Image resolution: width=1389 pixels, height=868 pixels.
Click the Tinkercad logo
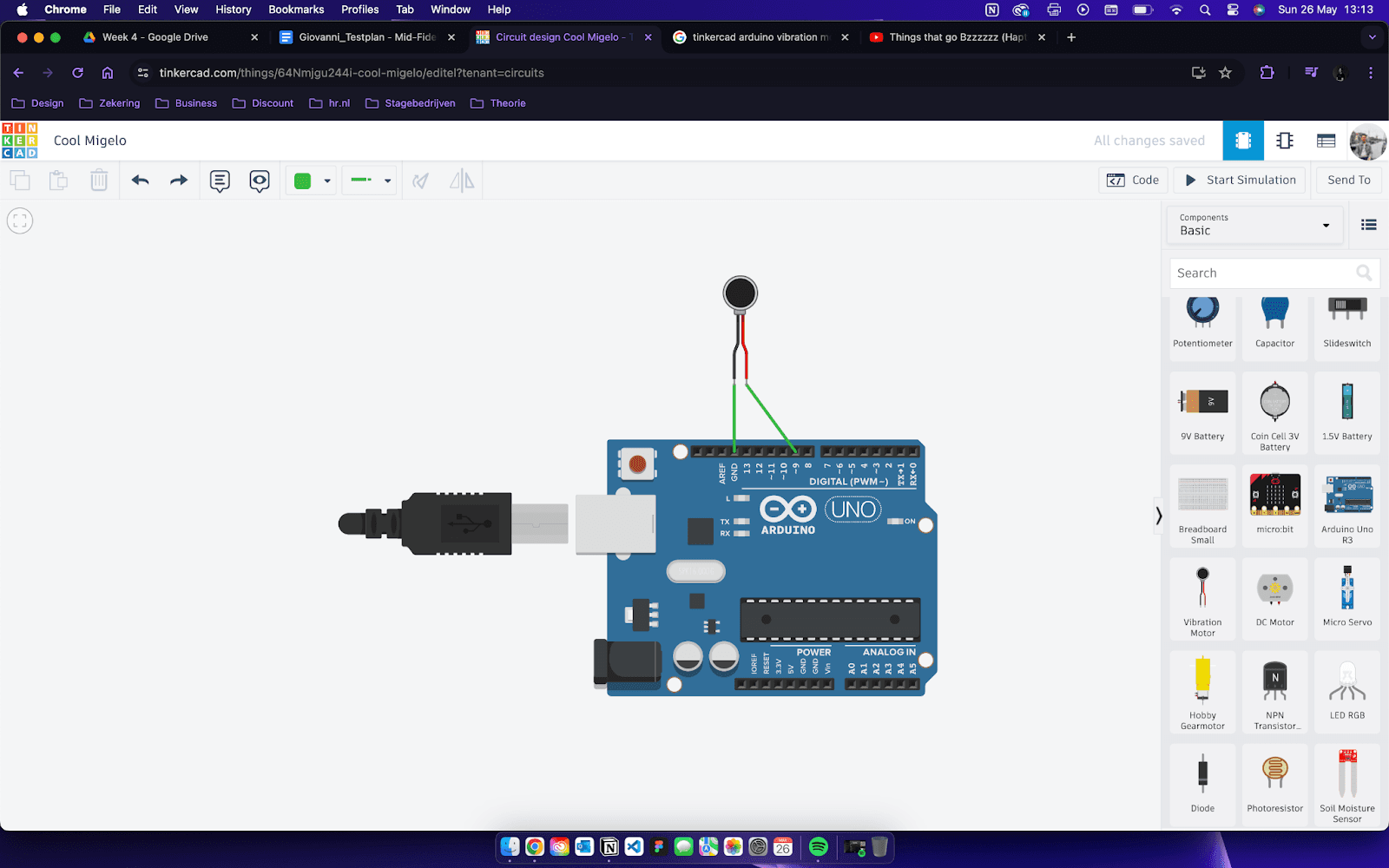(x=20, y=141)
